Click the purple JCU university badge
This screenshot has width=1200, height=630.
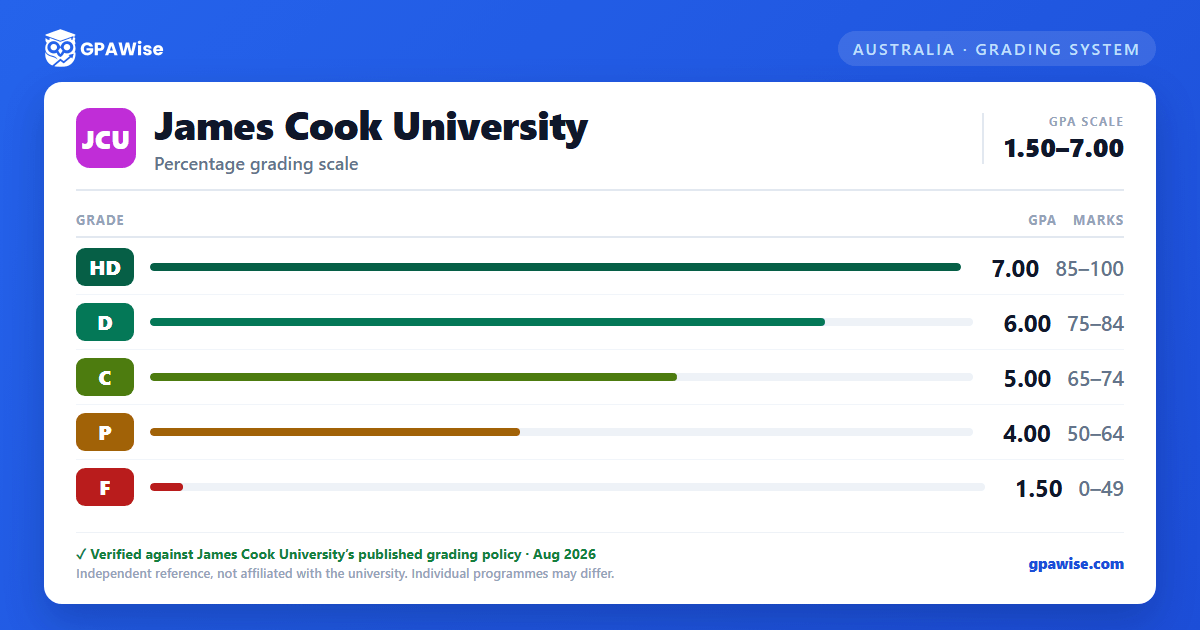(x=106, y=138)
